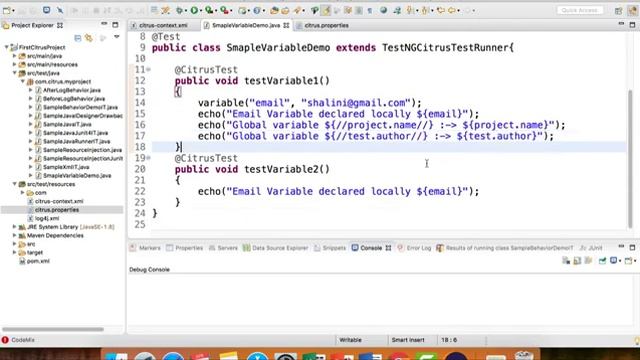640x360 pixels.
Task: Click the New file toolbar icon
Action: pyautogui.click(x=7, y=11)
